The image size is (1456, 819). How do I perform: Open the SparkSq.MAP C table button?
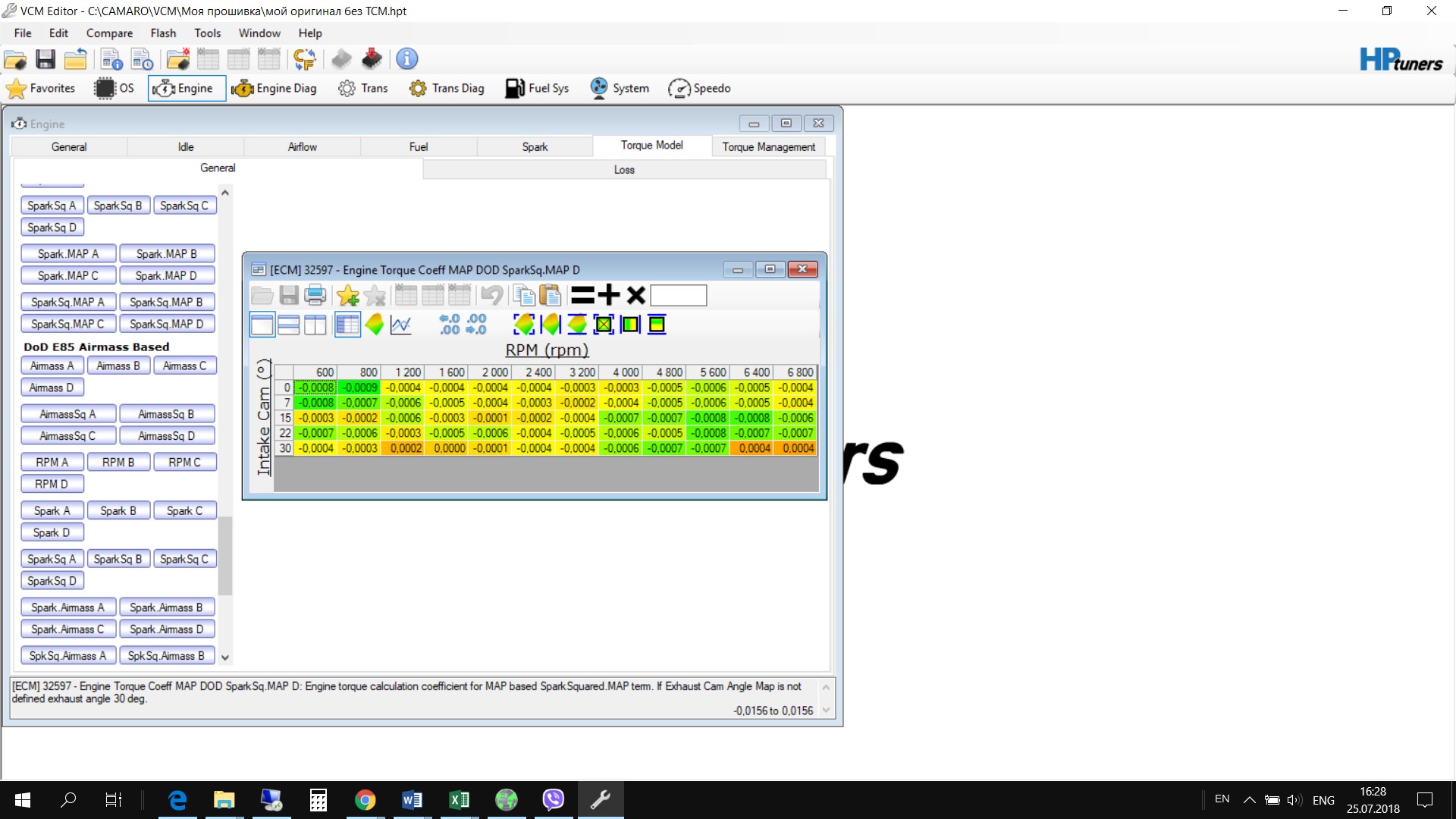pyautogui.click(x=67, y=324)
